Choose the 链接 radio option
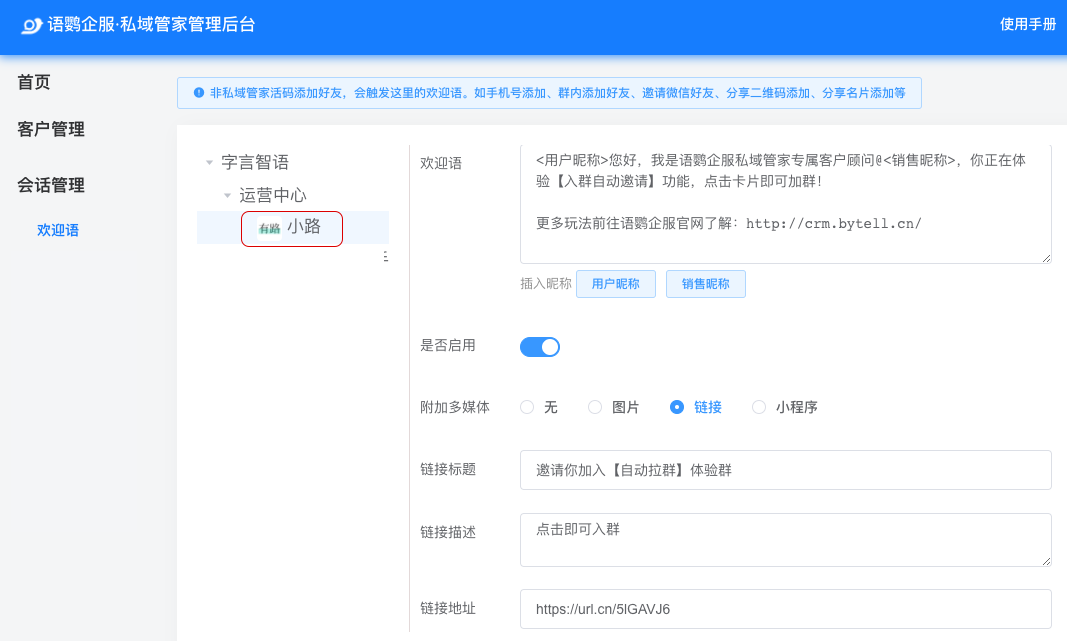 [677, 407]
